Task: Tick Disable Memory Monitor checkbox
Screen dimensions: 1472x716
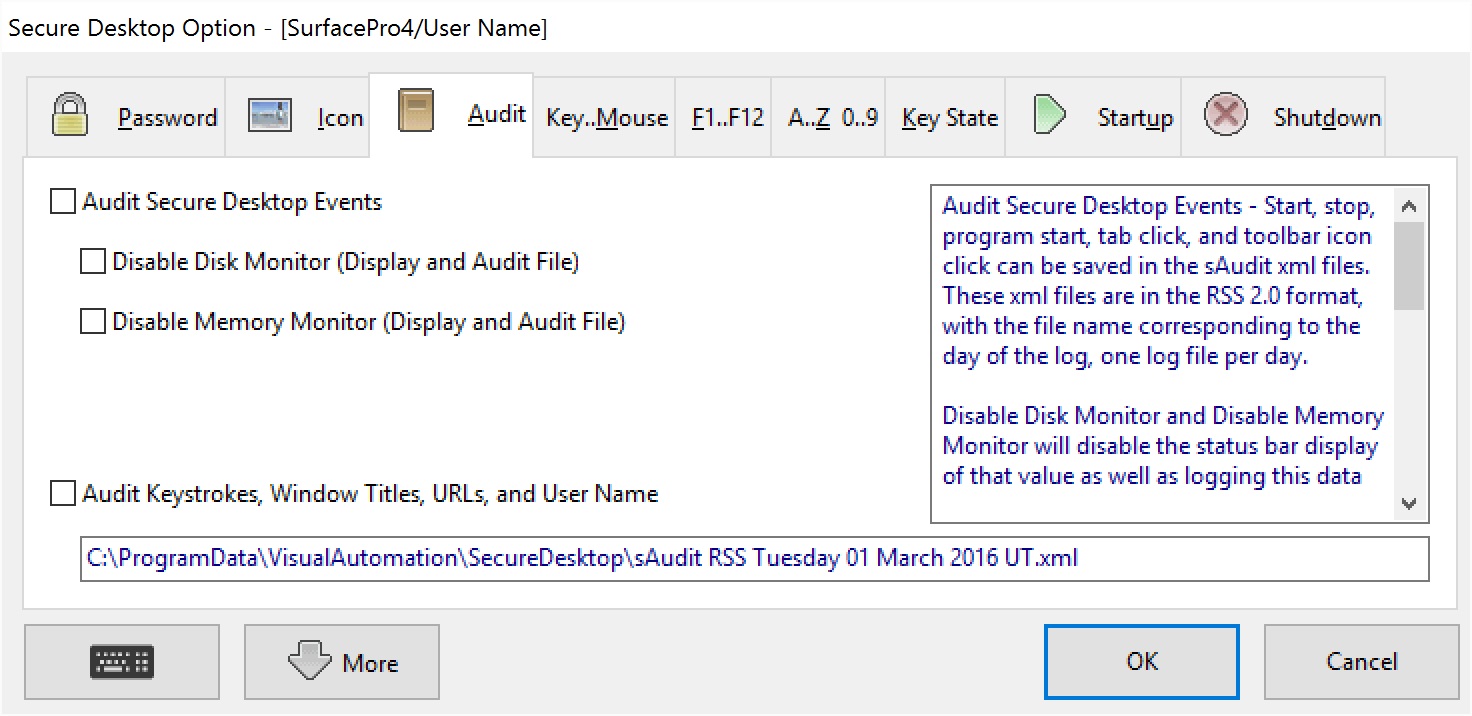Action: [93, 323]
